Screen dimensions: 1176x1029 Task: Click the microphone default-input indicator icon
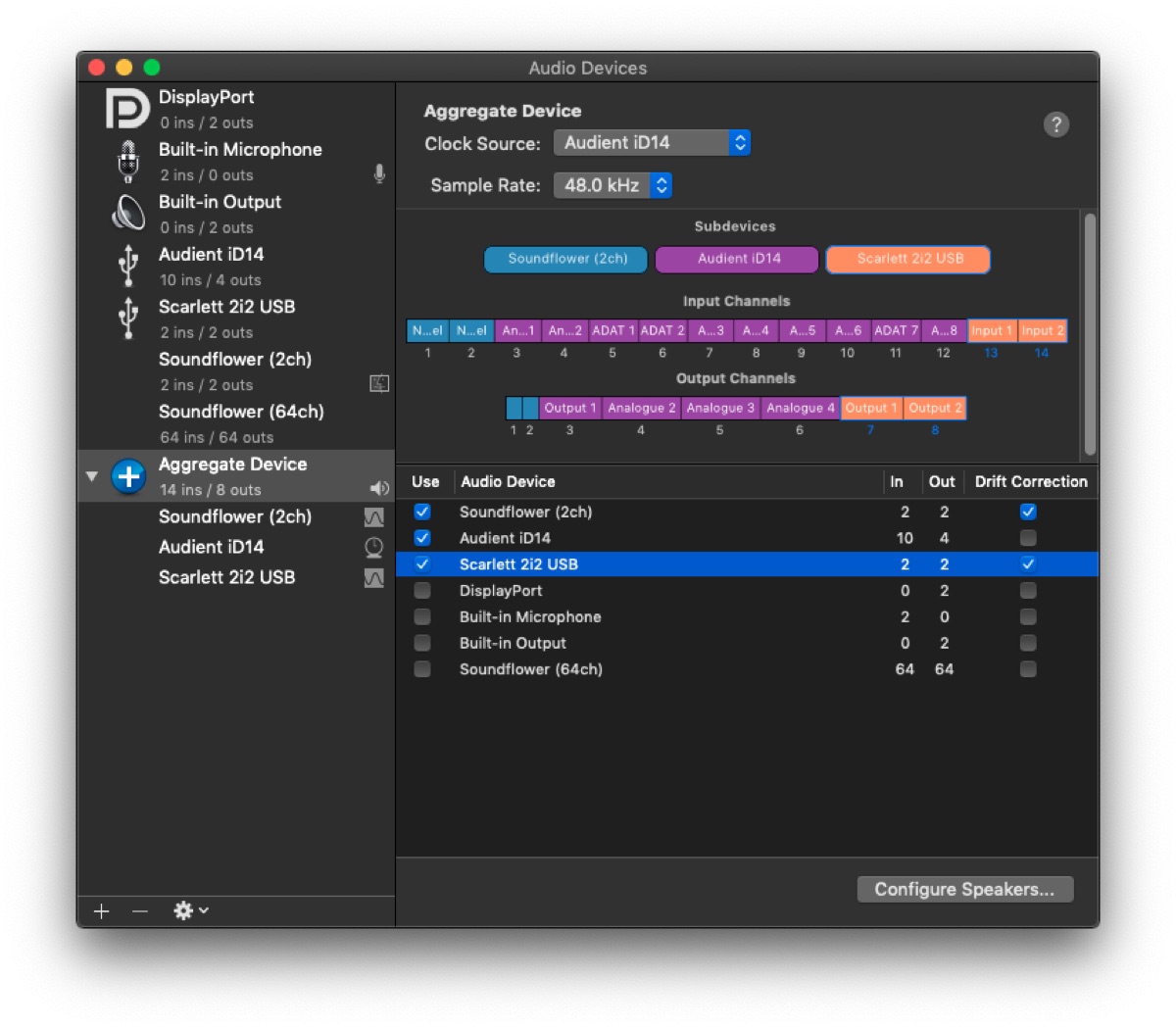click(379, 174)
